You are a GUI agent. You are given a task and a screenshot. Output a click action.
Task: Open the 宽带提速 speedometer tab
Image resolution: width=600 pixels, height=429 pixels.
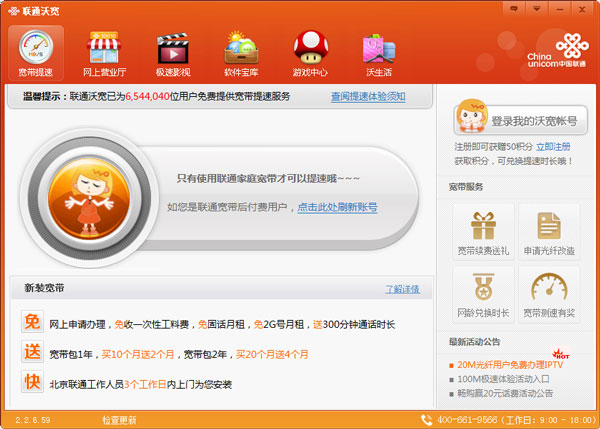[36, 52]
